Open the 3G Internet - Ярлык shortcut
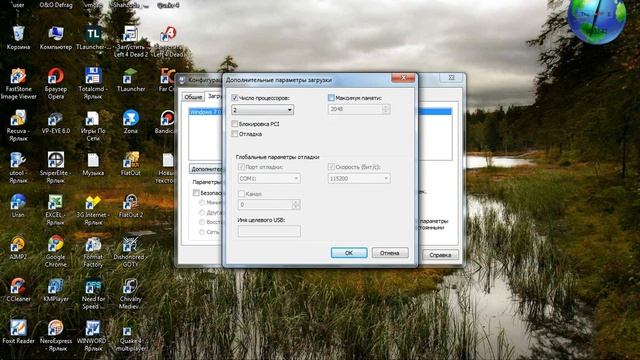Screen dimensions: 640x360 pyautogui.click(x=93, y=209)
